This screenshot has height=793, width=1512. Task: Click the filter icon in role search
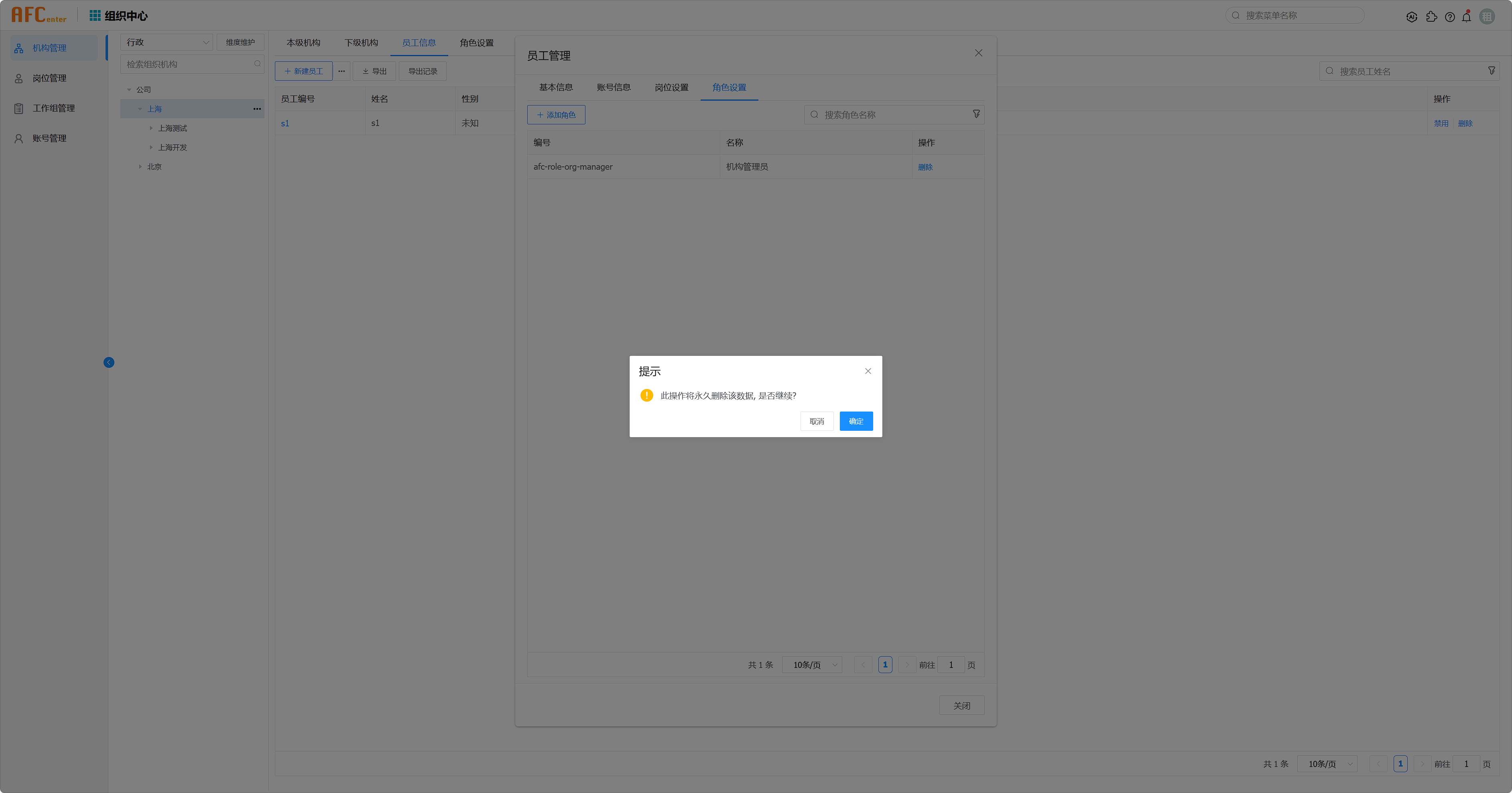[976, 114]
